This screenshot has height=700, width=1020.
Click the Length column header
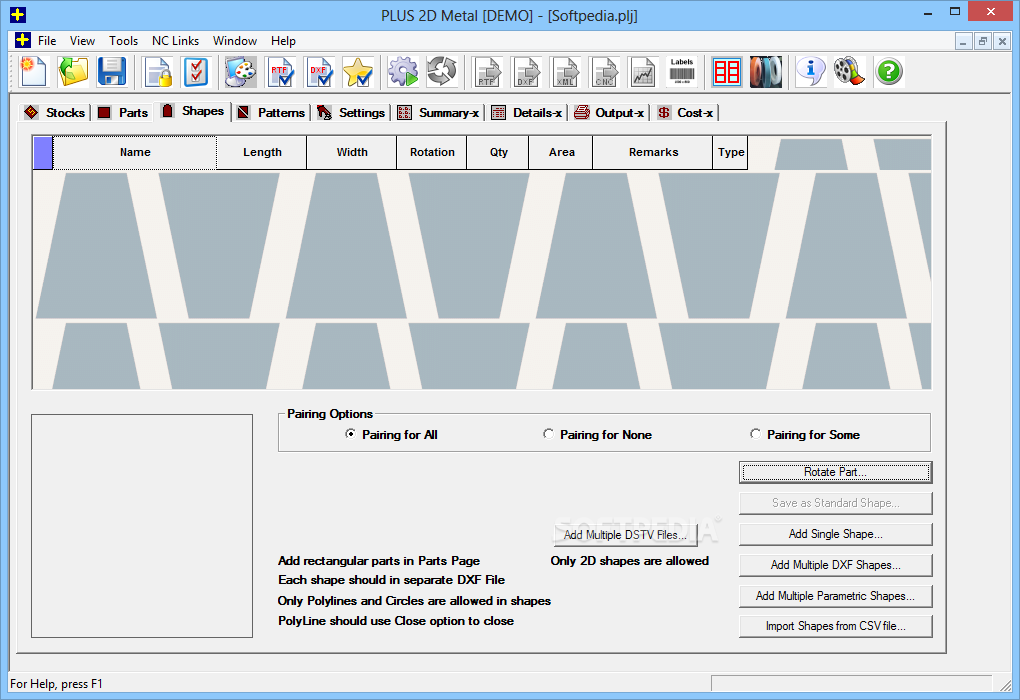click(x=262, y=152)
